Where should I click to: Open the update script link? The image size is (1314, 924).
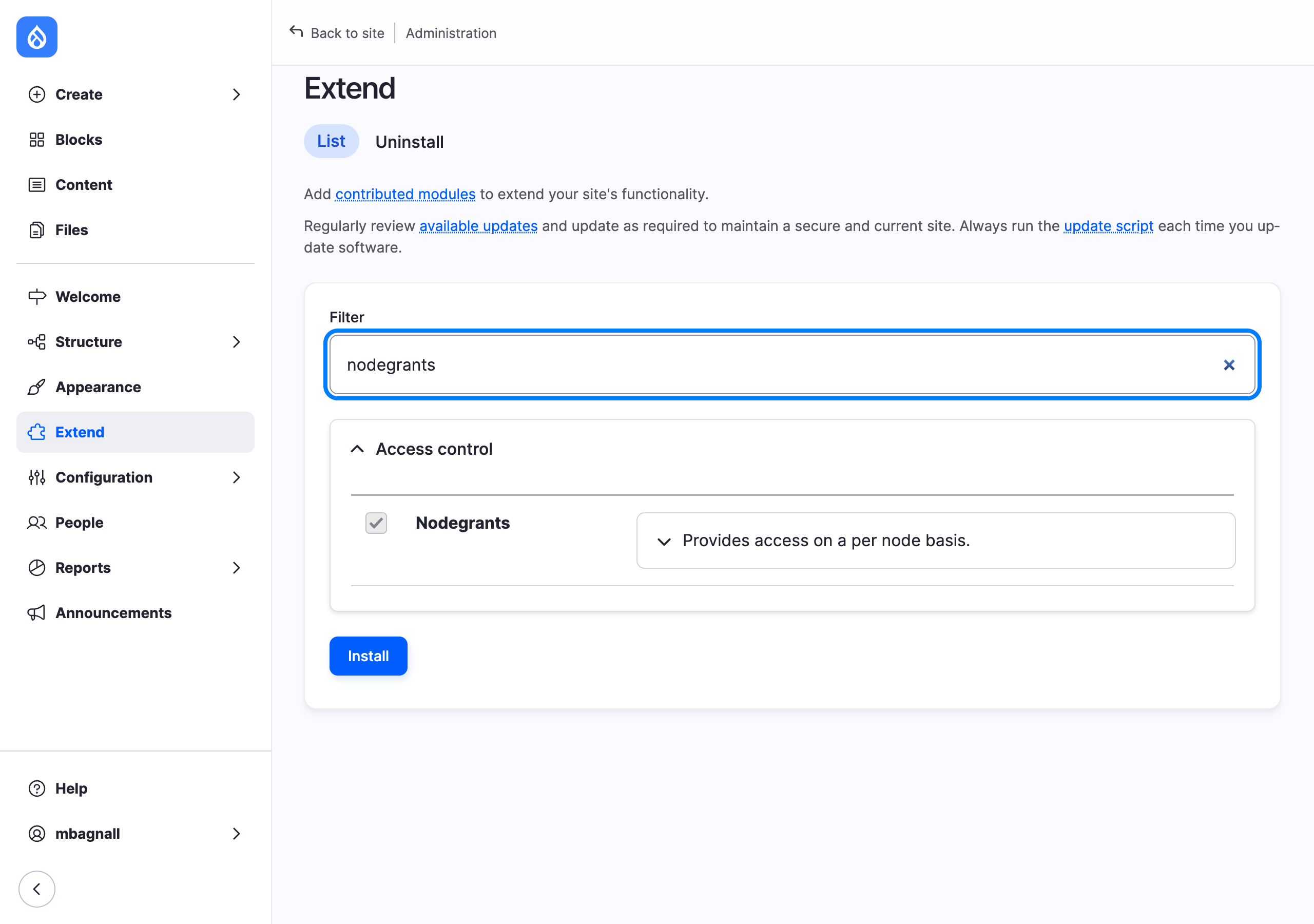coord(1109,226)
